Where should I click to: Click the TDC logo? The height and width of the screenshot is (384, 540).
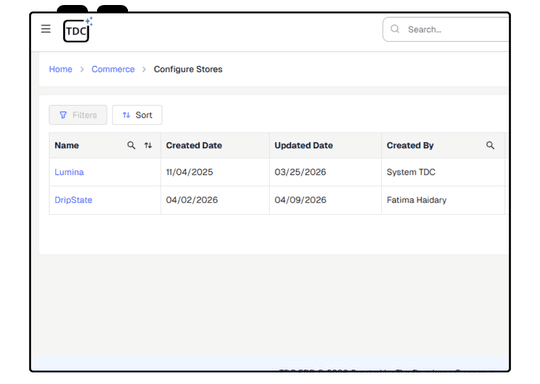[x=77, y=30]
